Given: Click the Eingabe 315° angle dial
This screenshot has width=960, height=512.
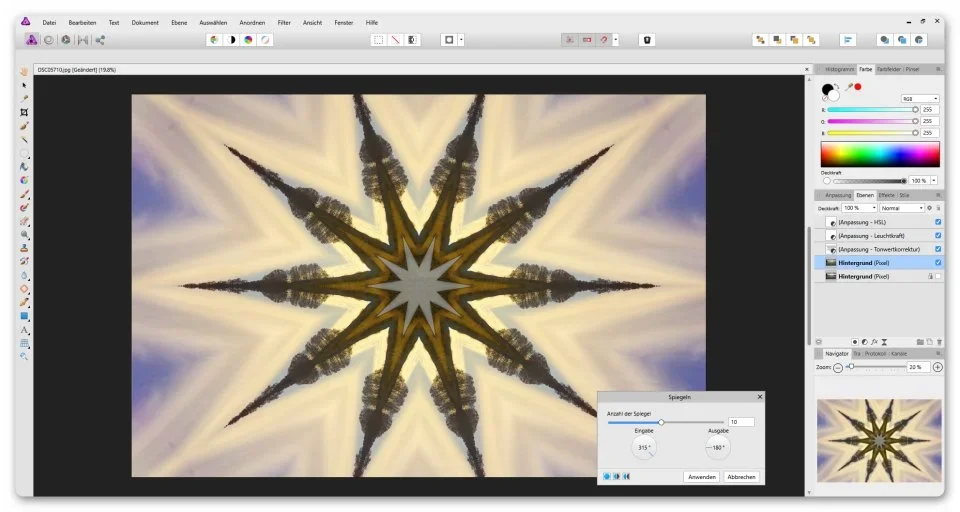Looking at the screenshot, I should pos(643,448).
